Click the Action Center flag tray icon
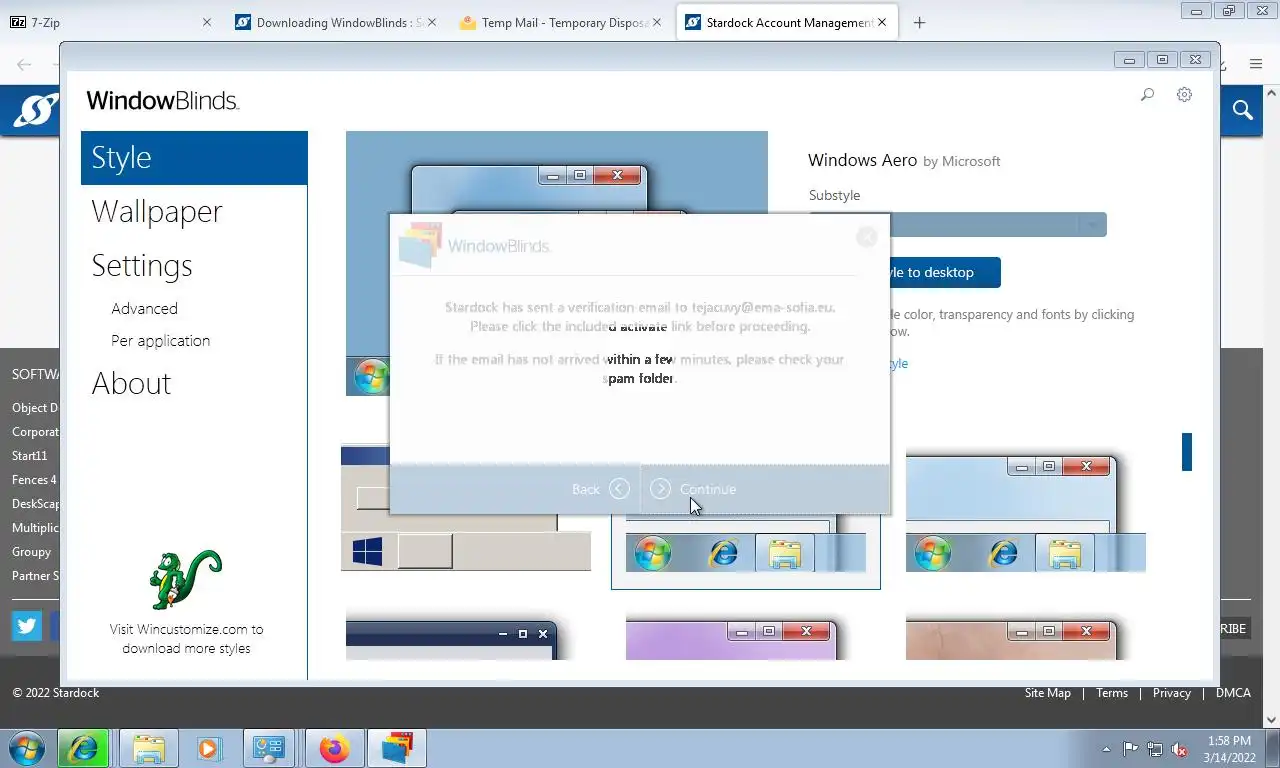1280x768 pixels. tap(1131, 749)
